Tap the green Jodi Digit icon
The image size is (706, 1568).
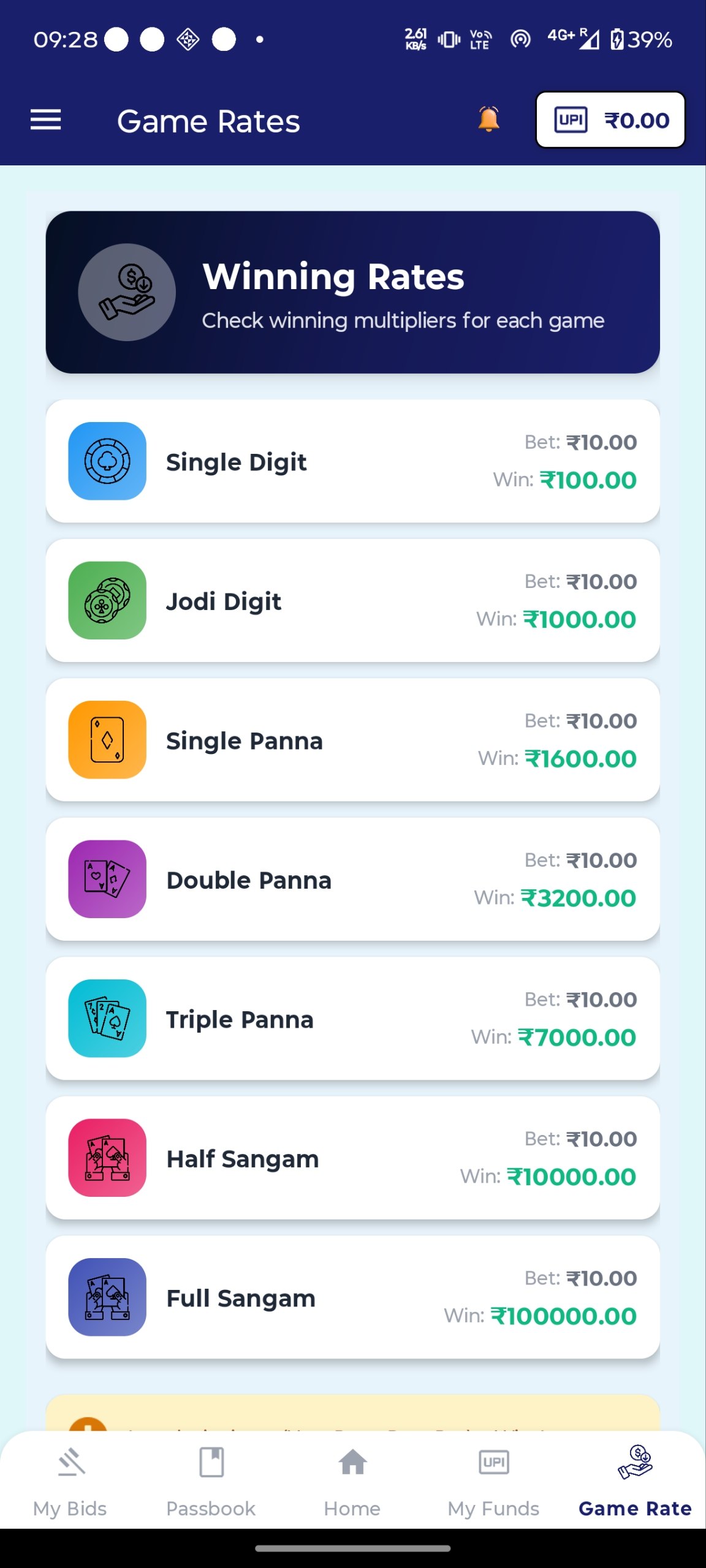click(x=107, y=600)
